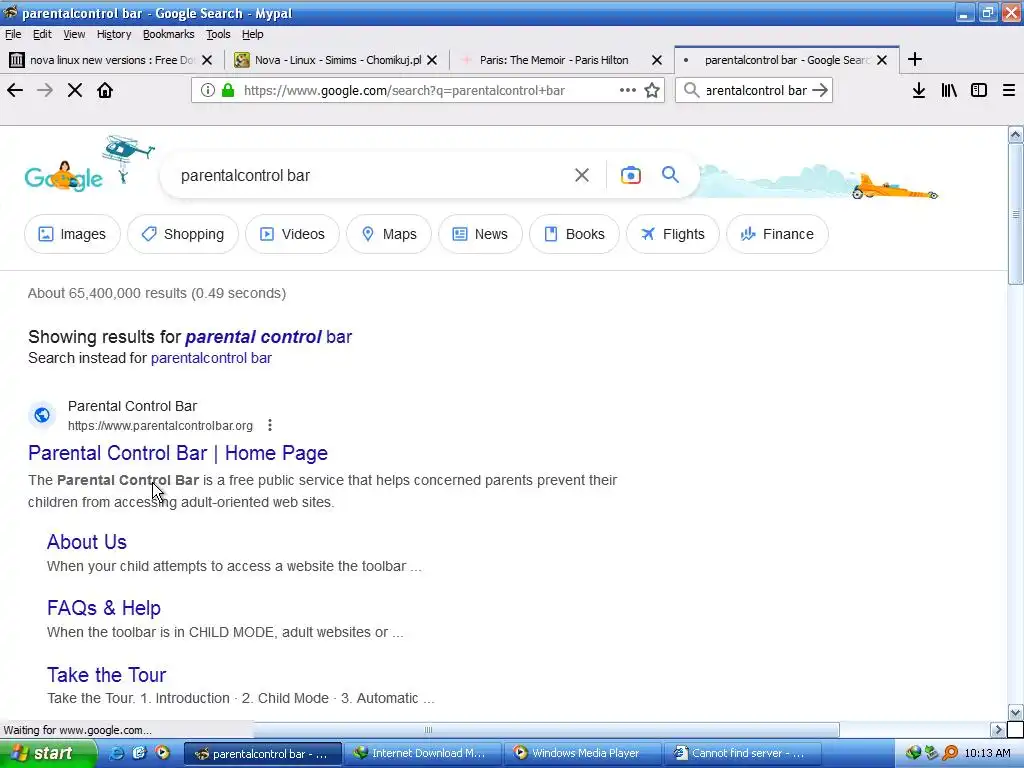Image resolution: width=1024 pixels, height=768 pixels.
Task: Click the Google search text box
Action: coord(369,175)
